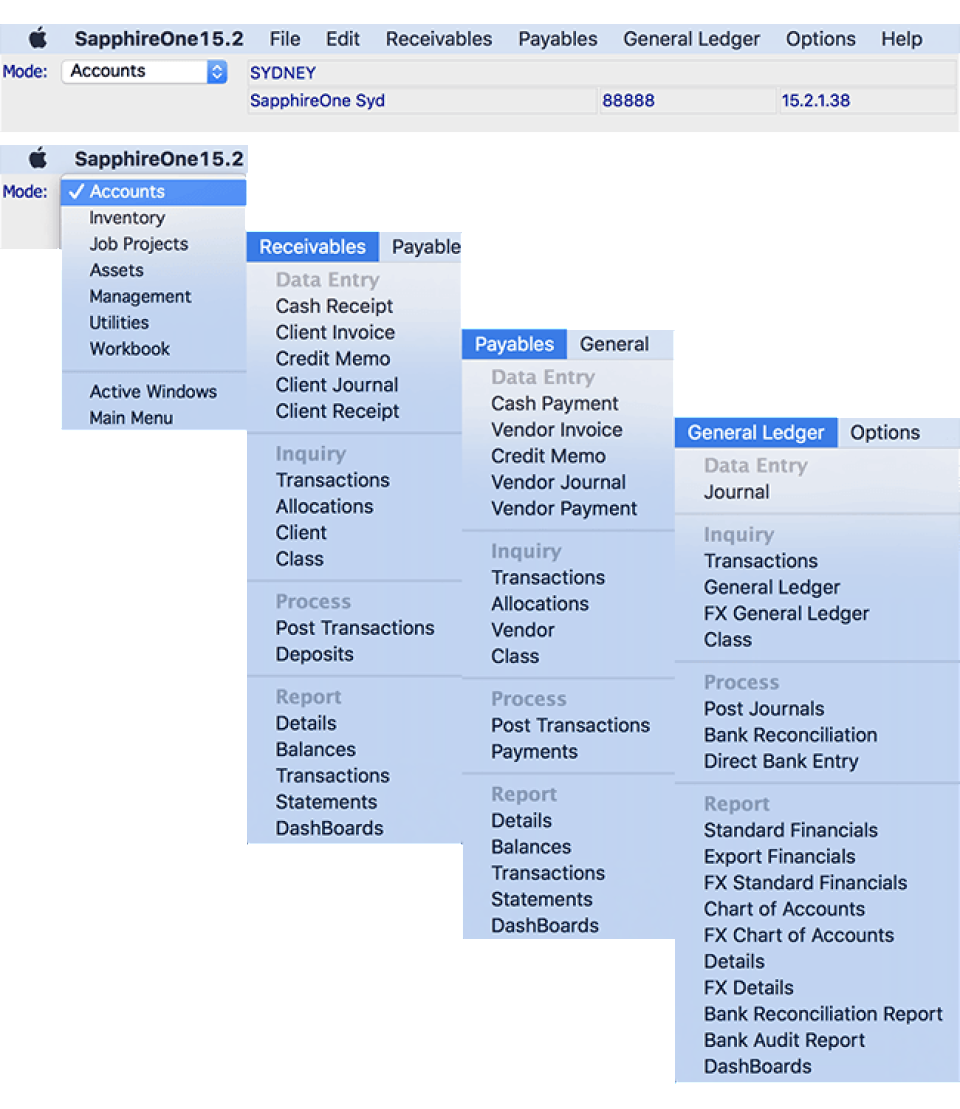Open Allocations inquiry under Receivables
Image resolution: width=960 pixels, height=1109 pixels.
324,506
